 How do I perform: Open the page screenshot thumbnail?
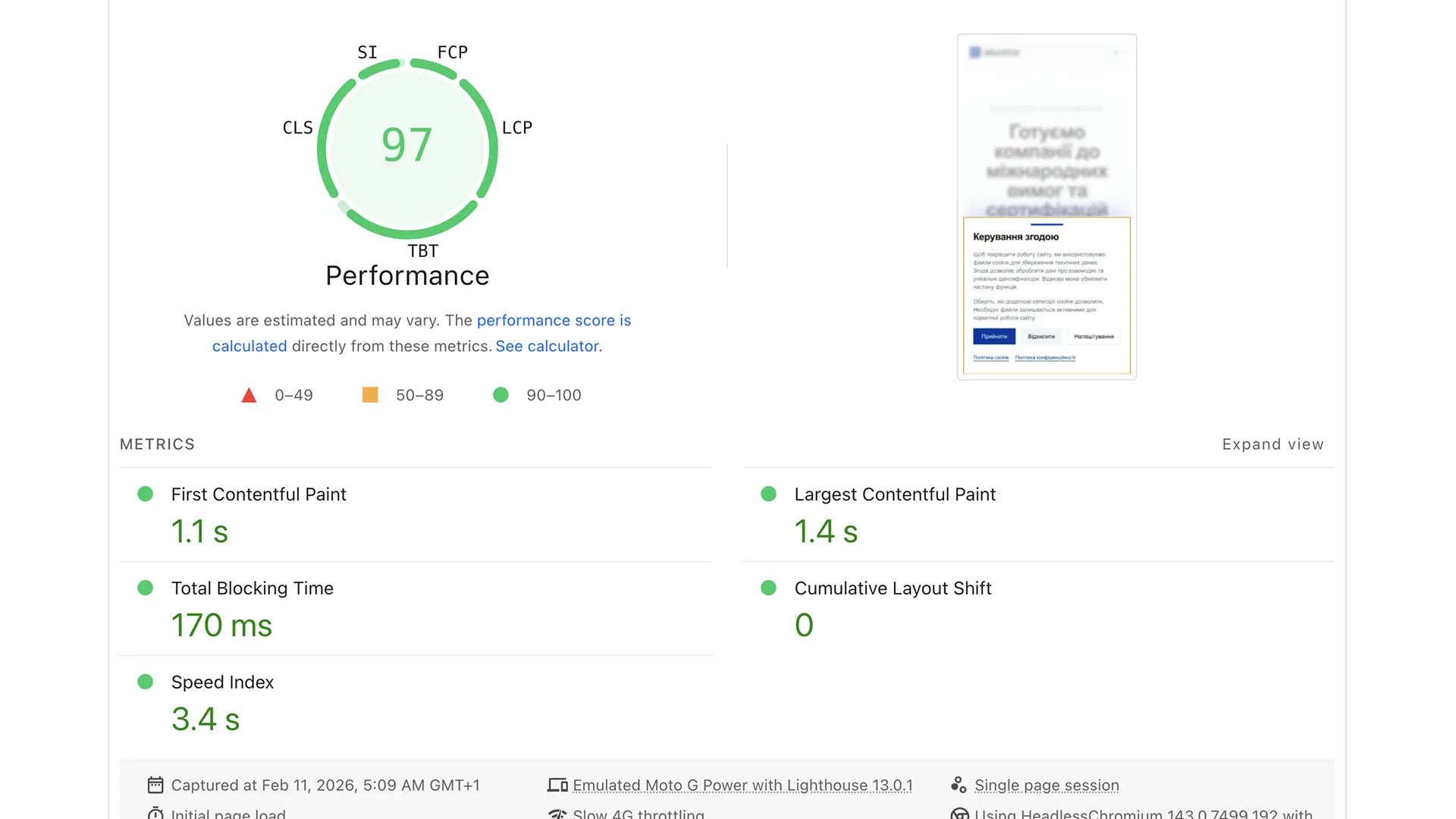1046,206
